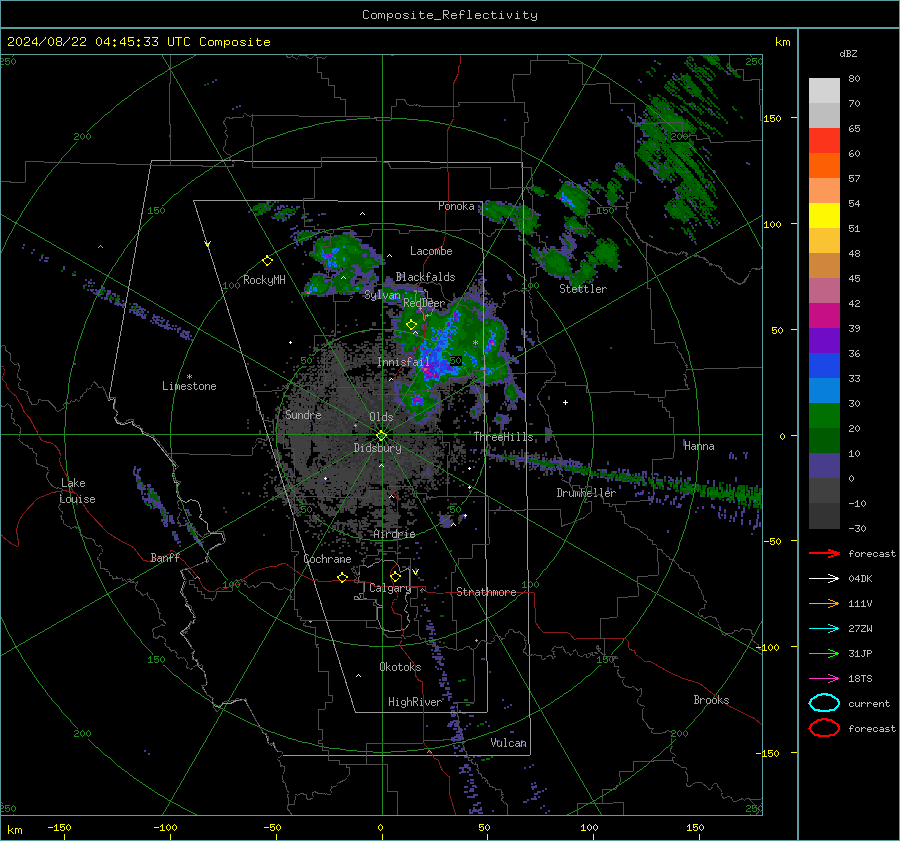Select the bright green 20-30 dBZ swatch
This screenshot has height=841, width=900.
coord(824,416)
